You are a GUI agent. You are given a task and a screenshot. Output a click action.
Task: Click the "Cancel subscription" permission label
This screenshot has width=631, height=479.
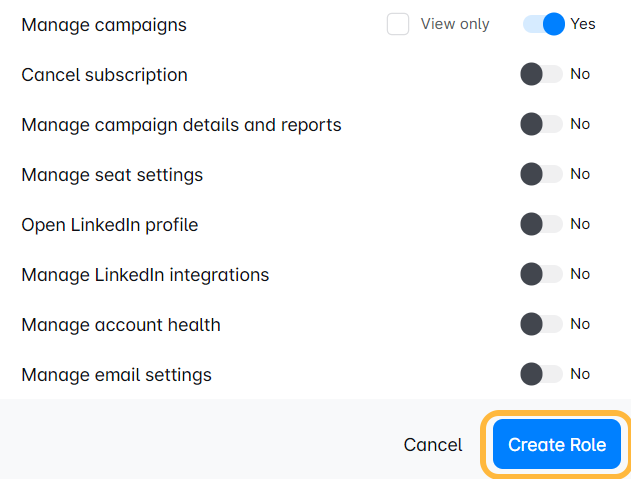click(104, 75)
